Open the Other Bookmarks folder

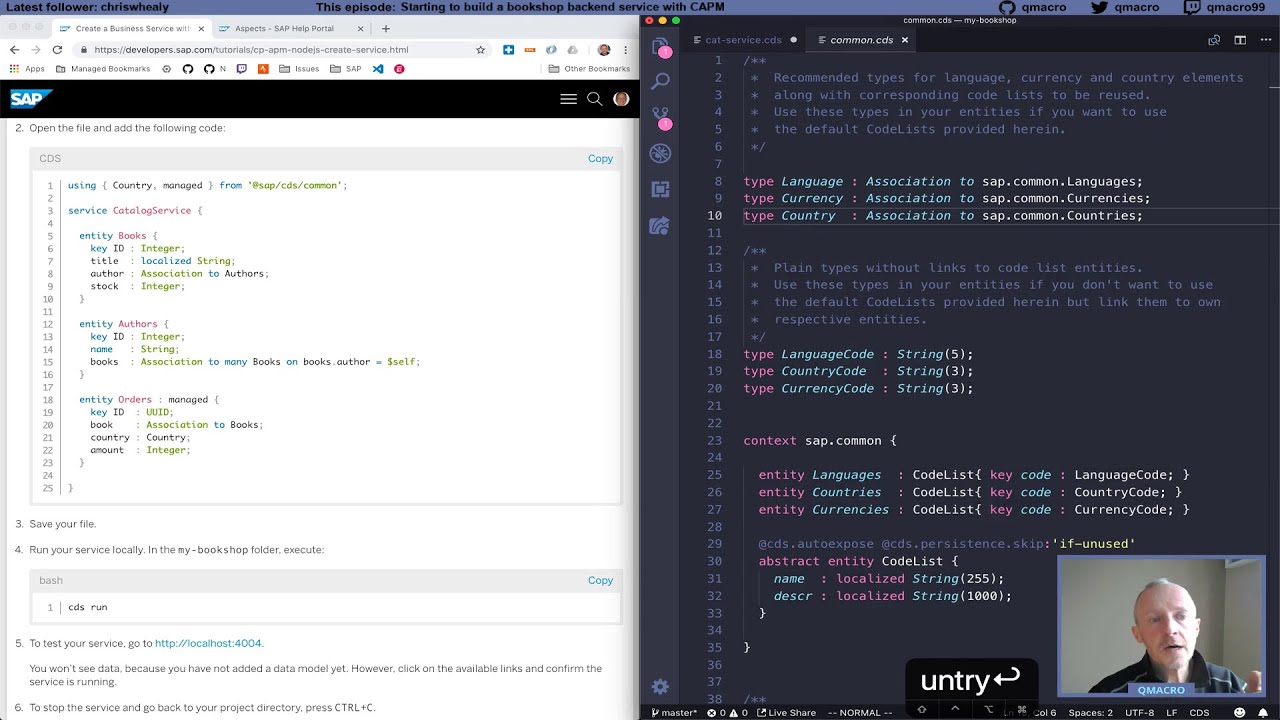pos(590,69)
